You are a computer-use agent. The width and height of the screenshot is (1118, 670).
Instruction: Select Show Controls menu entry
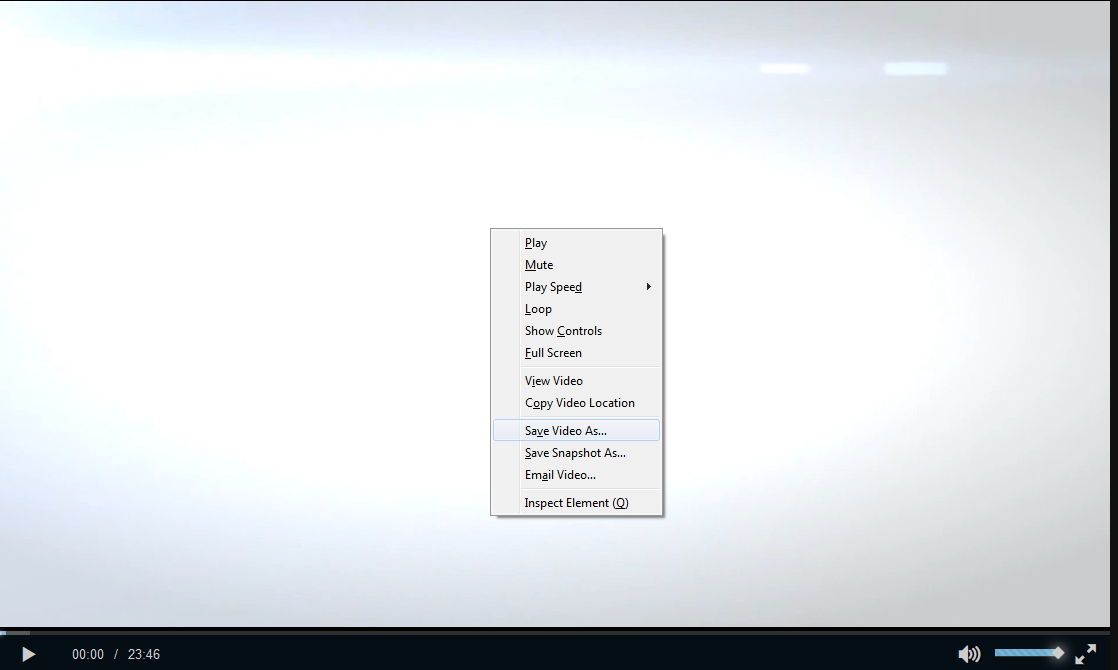click(x=576, y=331)
